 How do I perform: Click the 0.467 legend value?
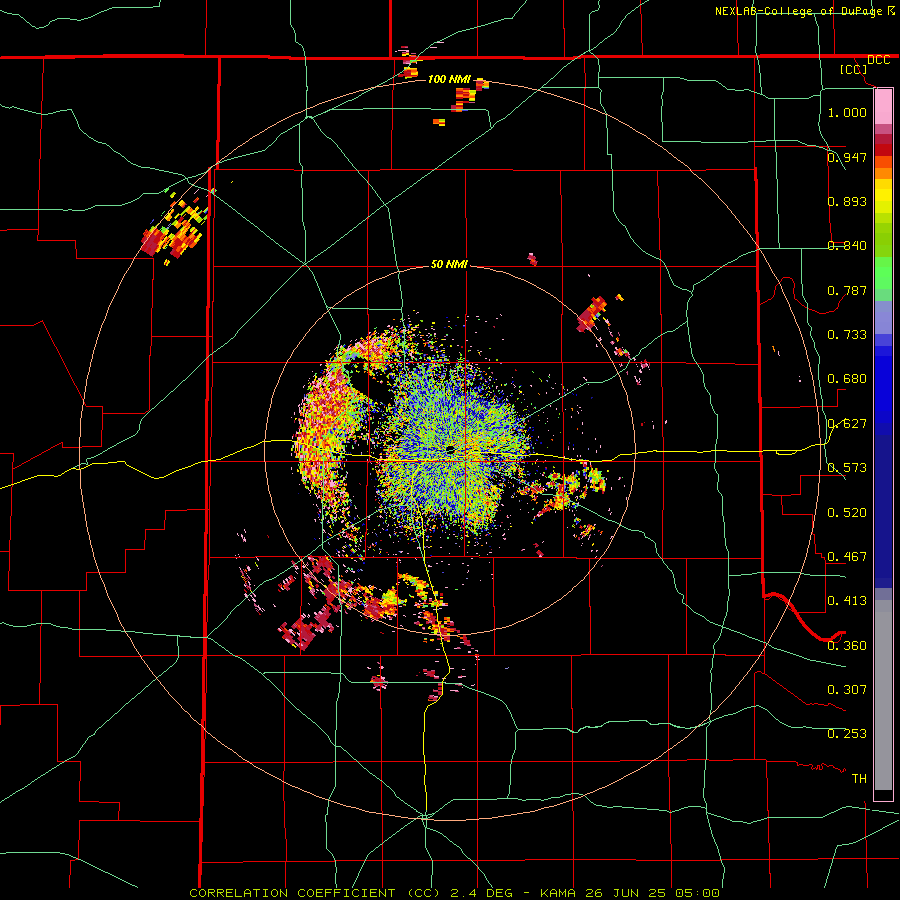[847, 557]
